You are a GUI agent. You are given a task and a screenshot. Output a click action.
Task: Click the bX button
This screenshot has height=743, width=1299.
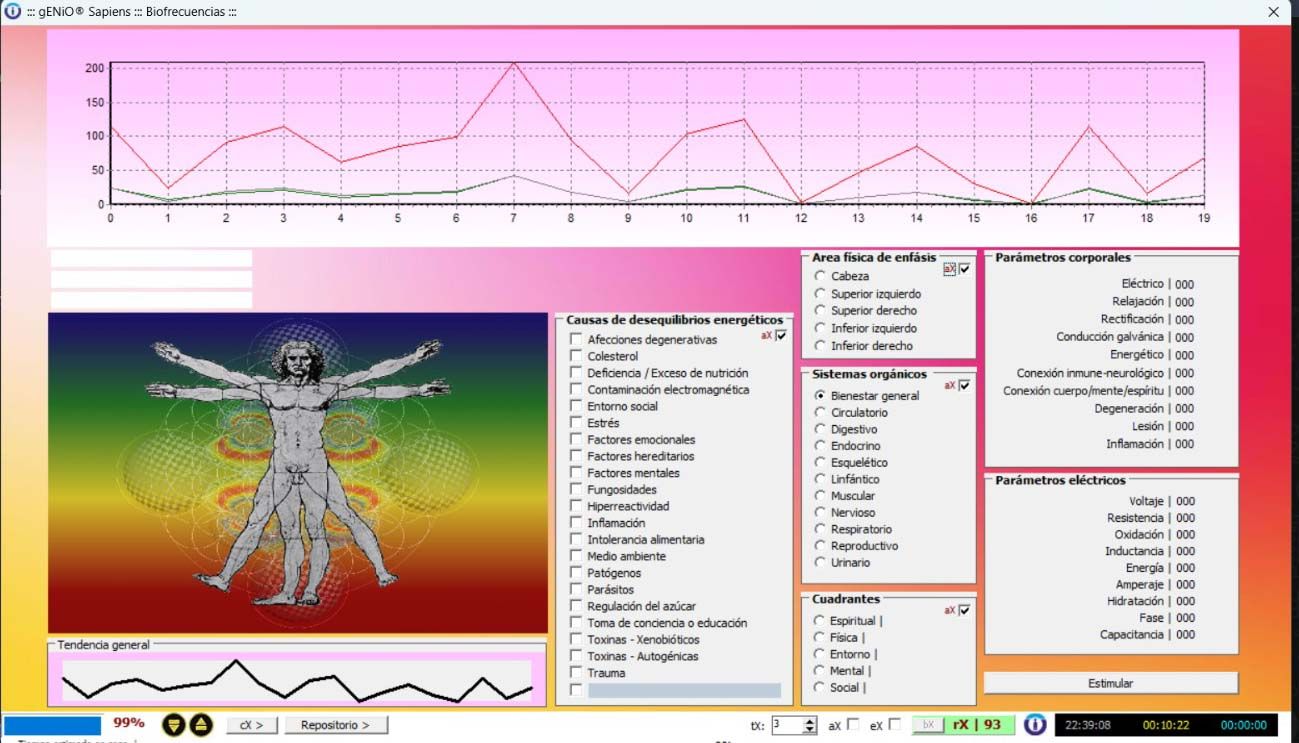coord(927,725)
